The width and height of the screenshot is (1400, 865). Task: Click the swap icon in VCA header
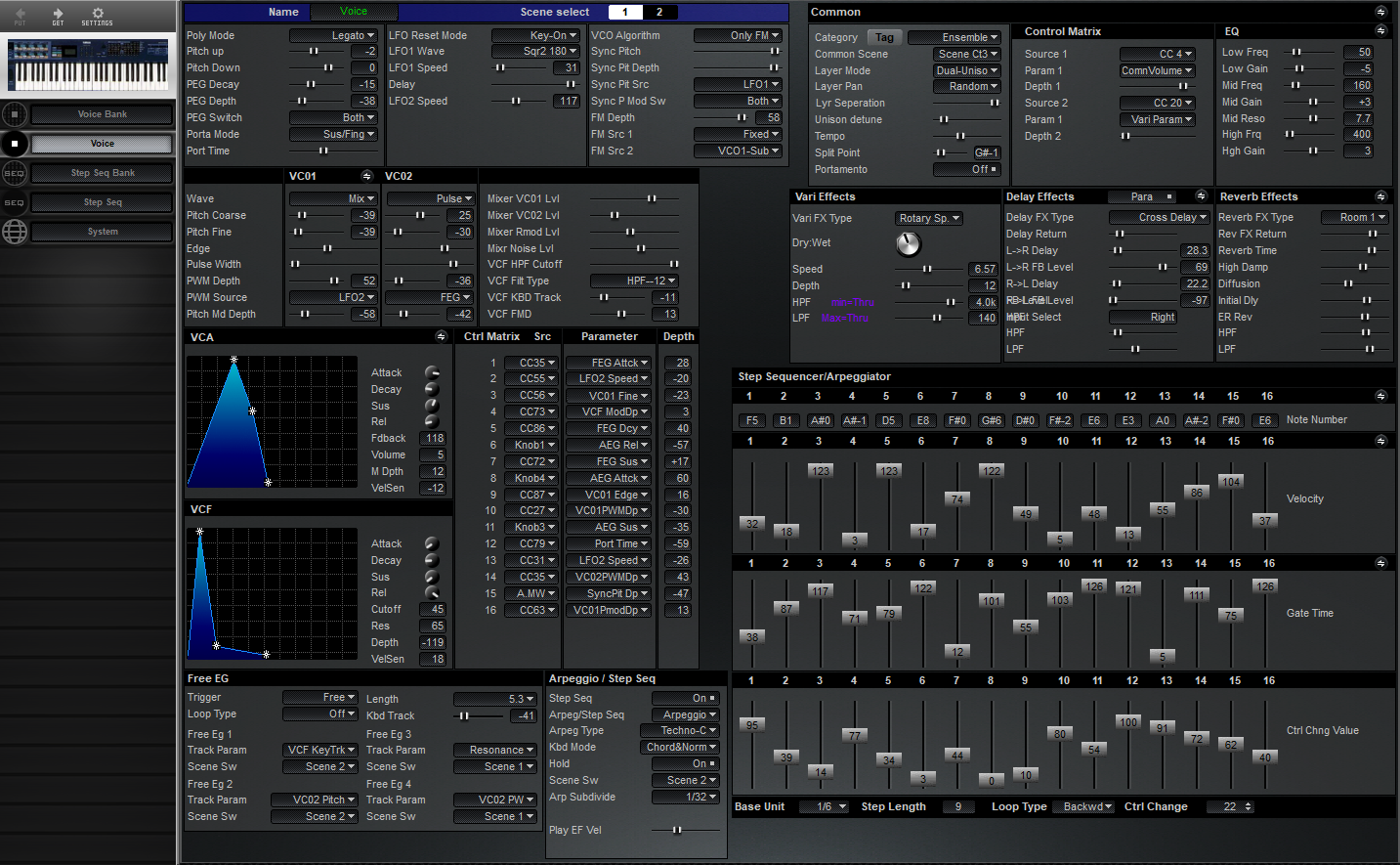(x=442, y=337)
